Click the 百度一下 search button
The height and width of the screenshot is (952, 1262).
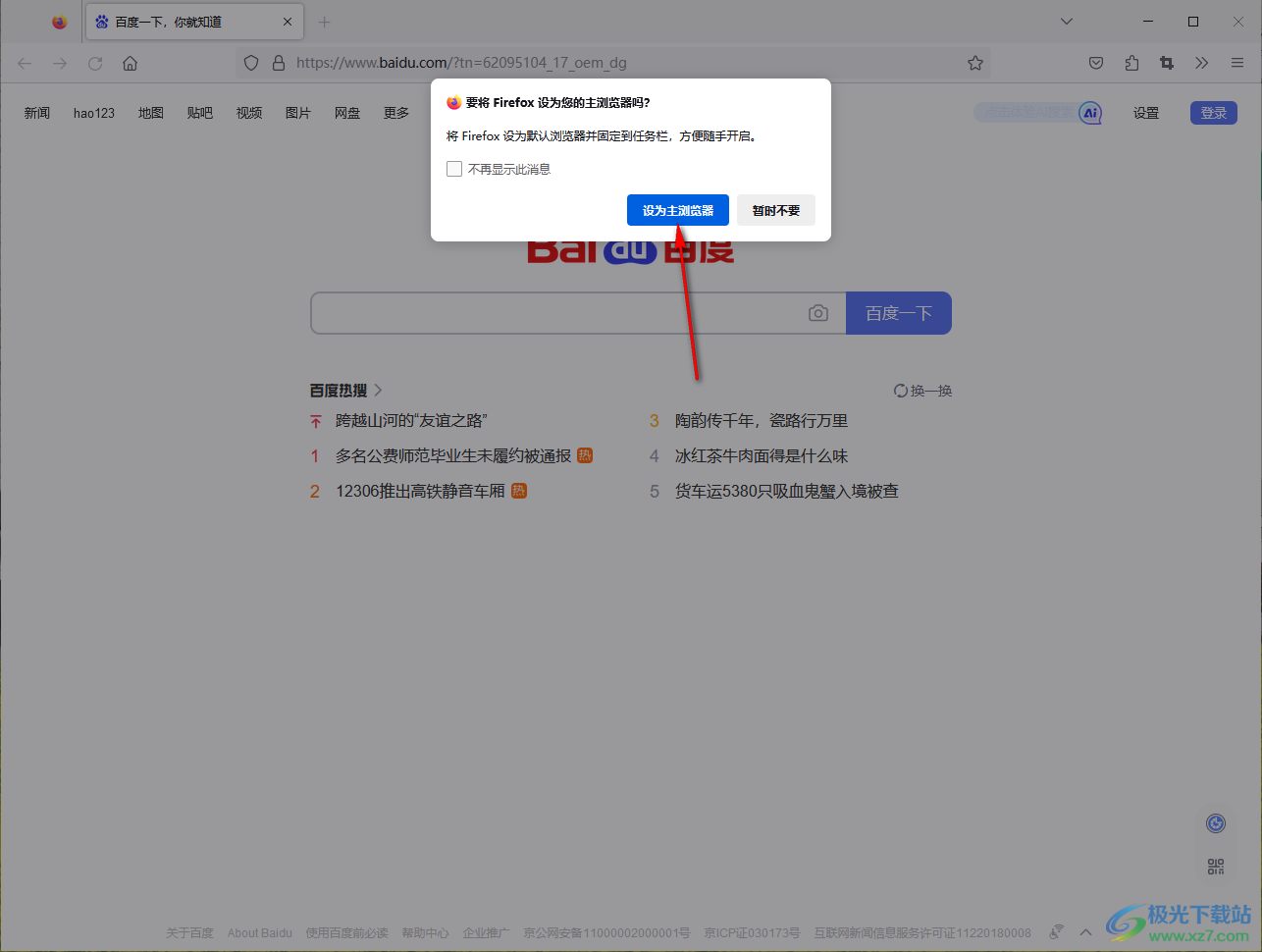[x=899, y=313]
